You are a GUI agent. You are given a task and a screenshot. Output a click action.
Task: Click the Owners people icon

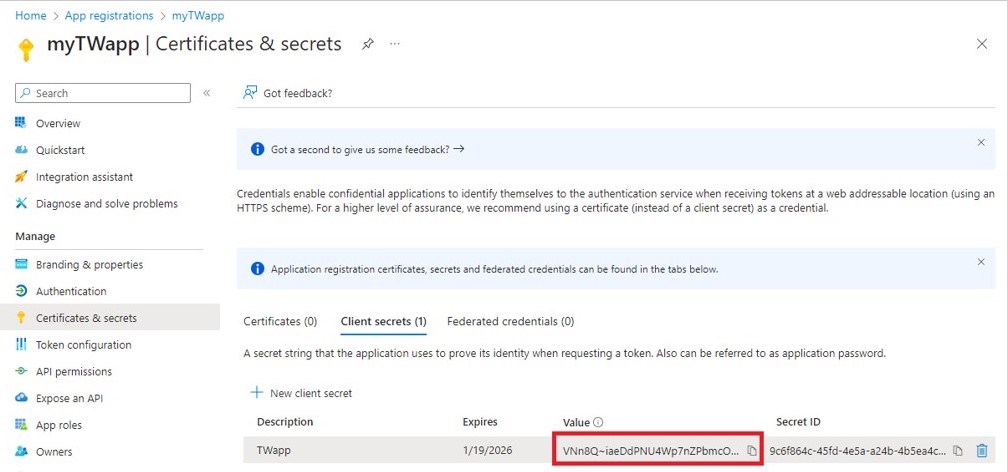pyautogui.click(x=21, y=451)
